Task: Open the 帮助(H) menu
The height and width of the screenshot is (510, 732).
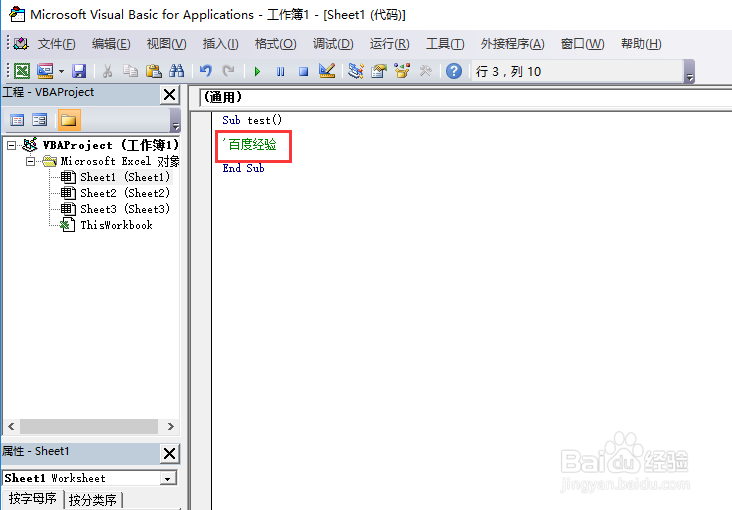Action: pos(641,44)
